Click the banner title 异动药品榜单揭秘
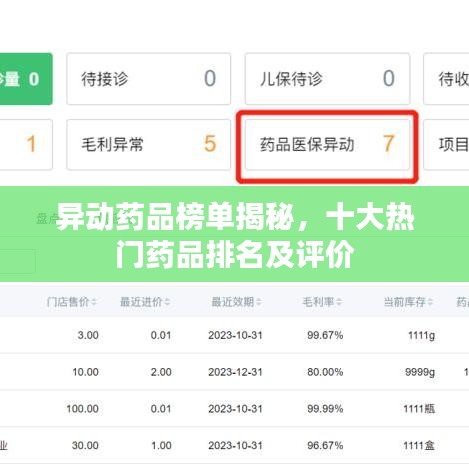 coord(175,217)
